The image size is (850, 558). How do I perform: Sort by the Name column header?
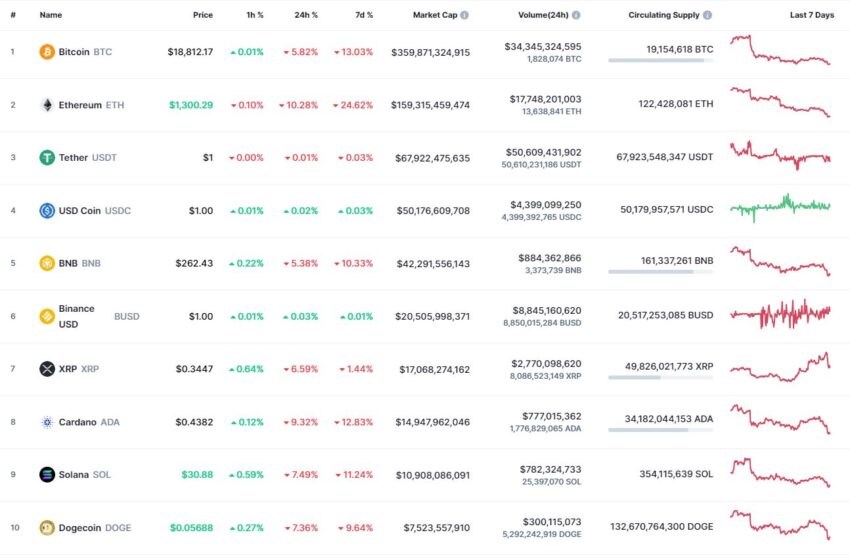click(x=50, y=15)
